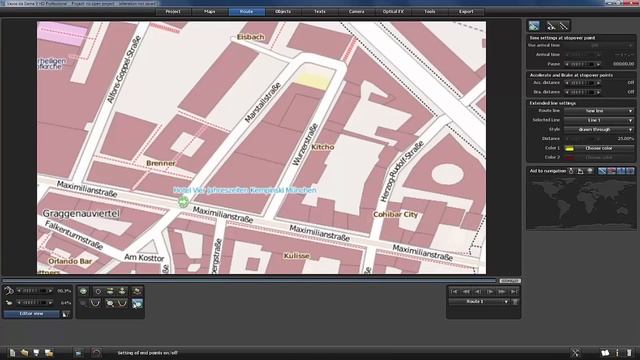Viewport: 640px width, 360px height.
Task: Click the small button at the timeline's right end
Action: pos(510,281)
